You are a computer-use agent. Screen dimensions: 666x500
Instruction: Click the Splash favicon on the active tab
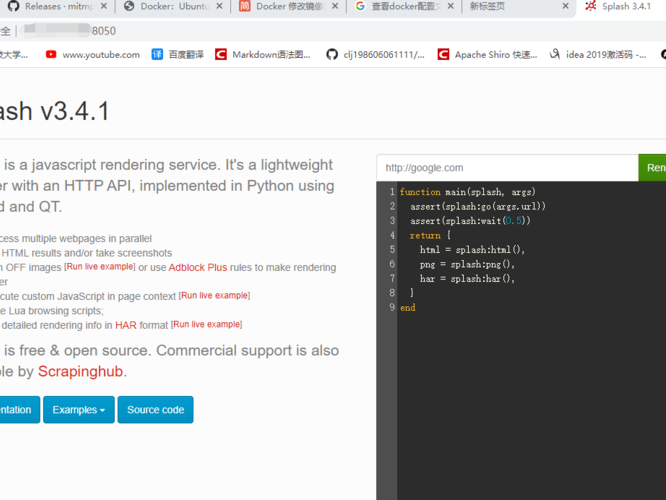pos(591,6)
